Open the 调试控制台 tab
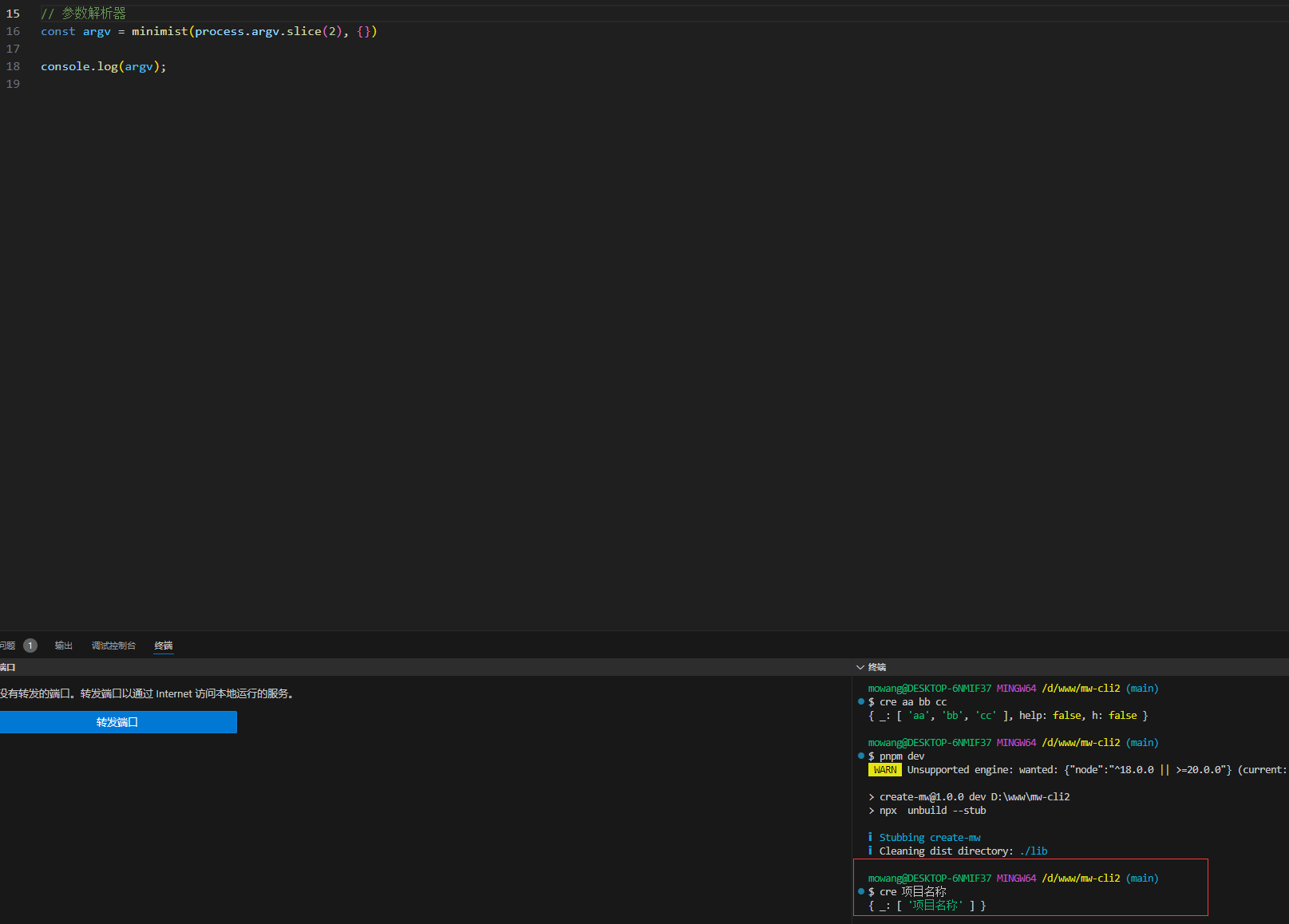The height and width of the screenshot is (924, 1289). (113, 646)
